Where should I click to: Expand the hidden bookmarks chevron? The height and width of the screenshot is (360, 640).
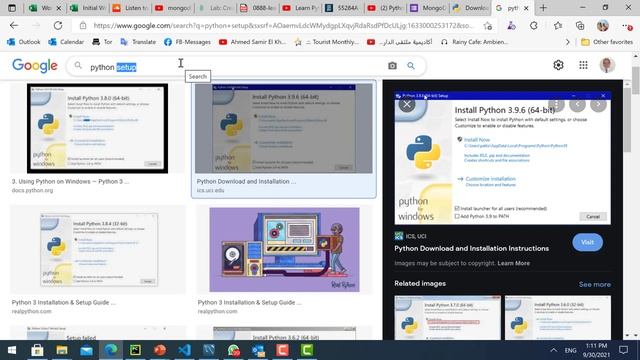(567, 42)
